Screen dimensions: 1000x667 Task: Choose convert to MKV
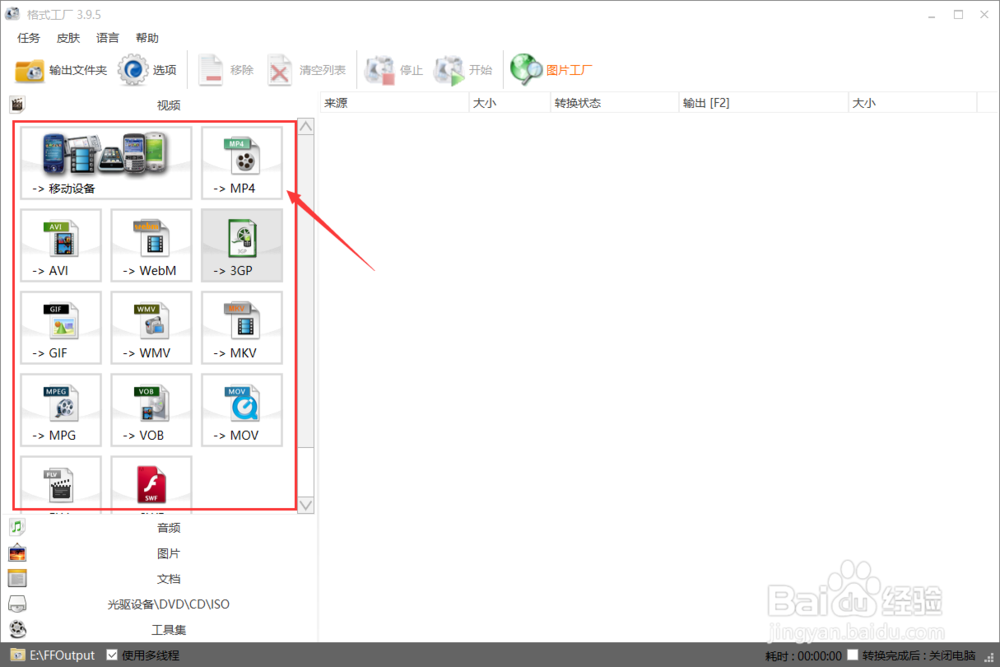coord(242,327)
